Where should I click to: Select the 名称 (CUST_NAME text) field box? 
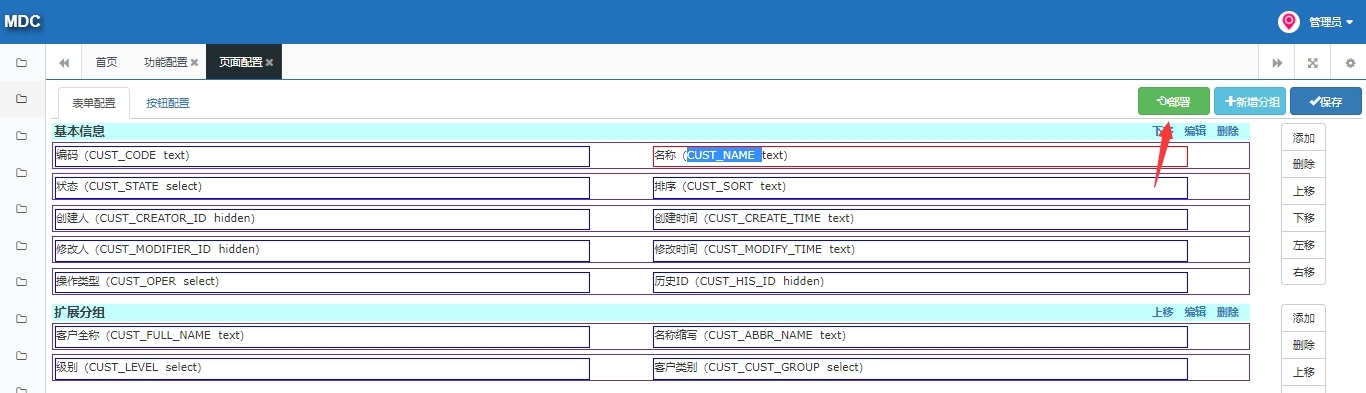click(x=920, y=156)
